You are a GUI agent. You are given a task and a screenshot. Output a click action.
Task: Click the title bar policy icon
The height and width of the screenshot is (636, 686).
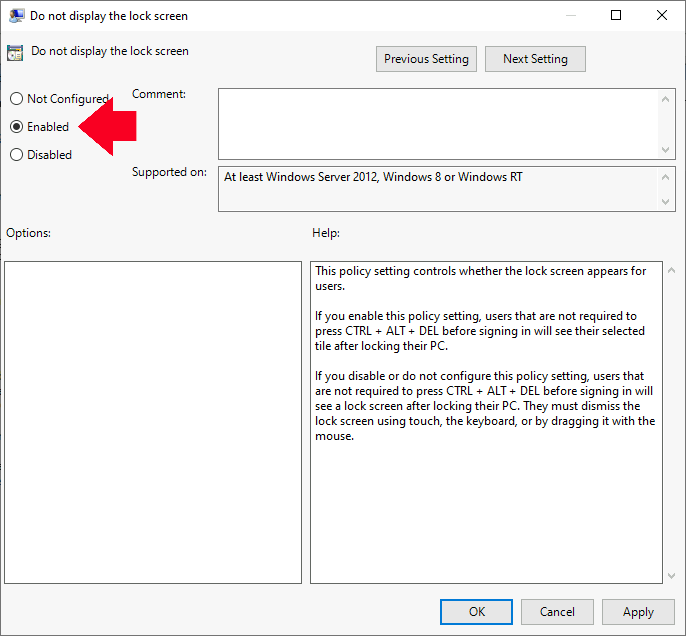point(17,16)
